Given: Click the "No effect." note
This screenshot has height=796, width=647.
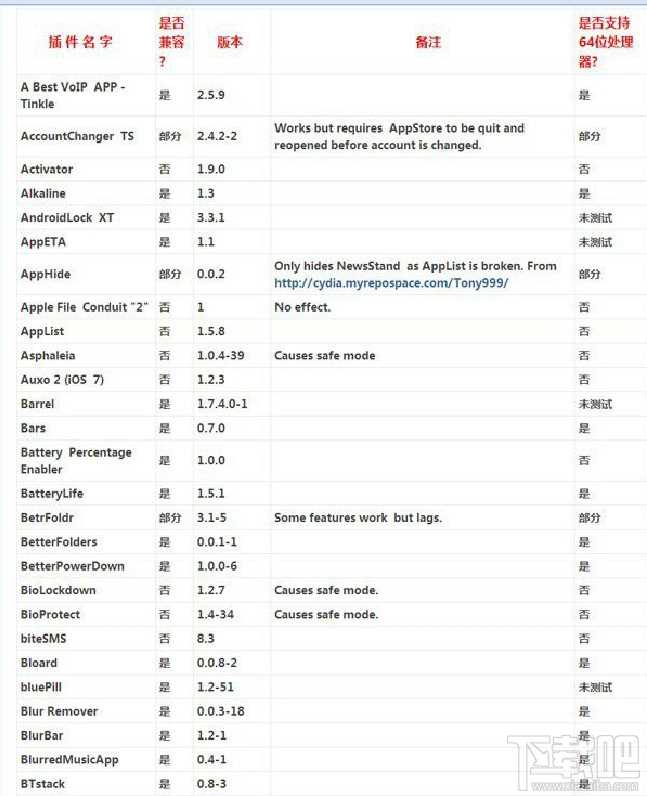Looking at the screenshot, I should 302,307.
